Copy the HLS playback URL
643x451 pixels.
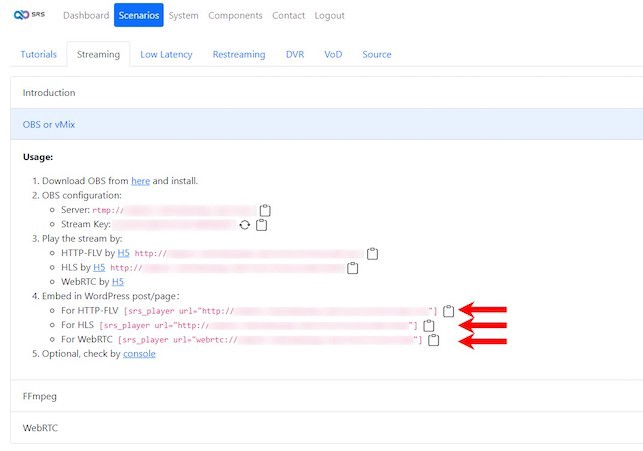pos(352,268)
